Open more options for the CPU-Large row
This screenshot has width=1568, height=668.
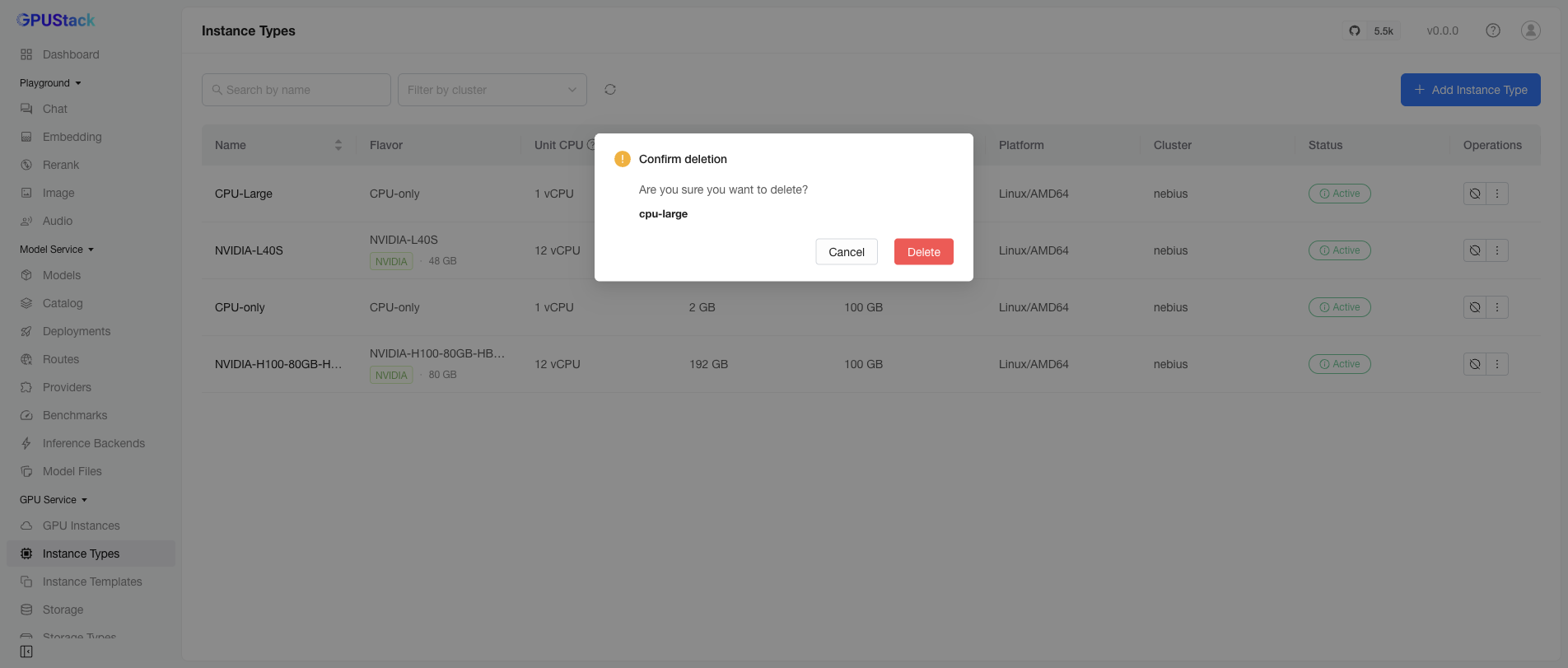1497,194
